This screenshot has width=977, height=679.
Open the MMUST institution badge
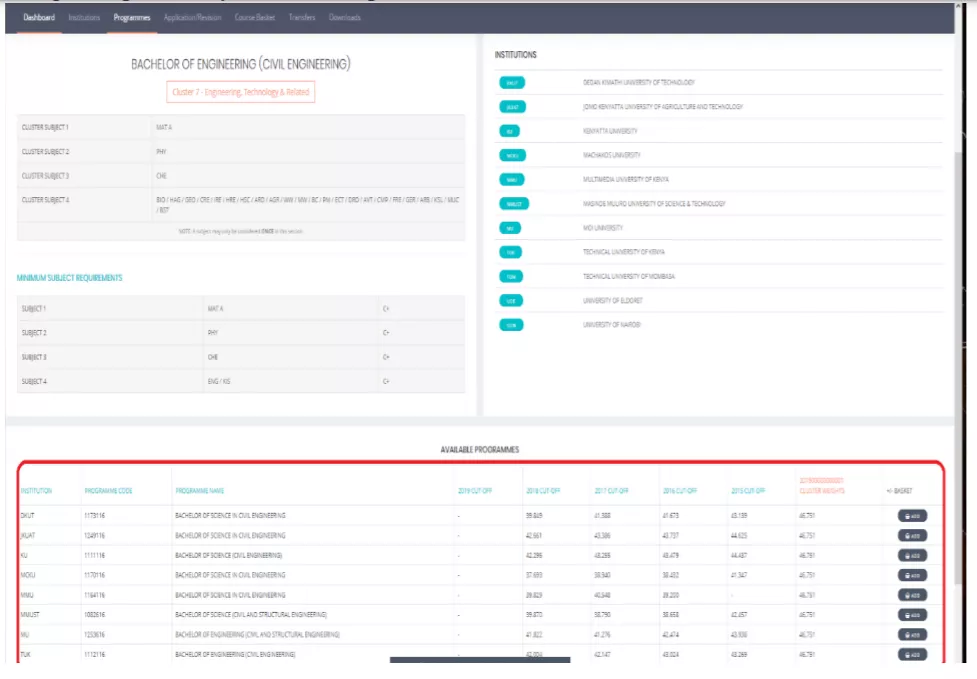pyautogui.click(x=514, y=204)
